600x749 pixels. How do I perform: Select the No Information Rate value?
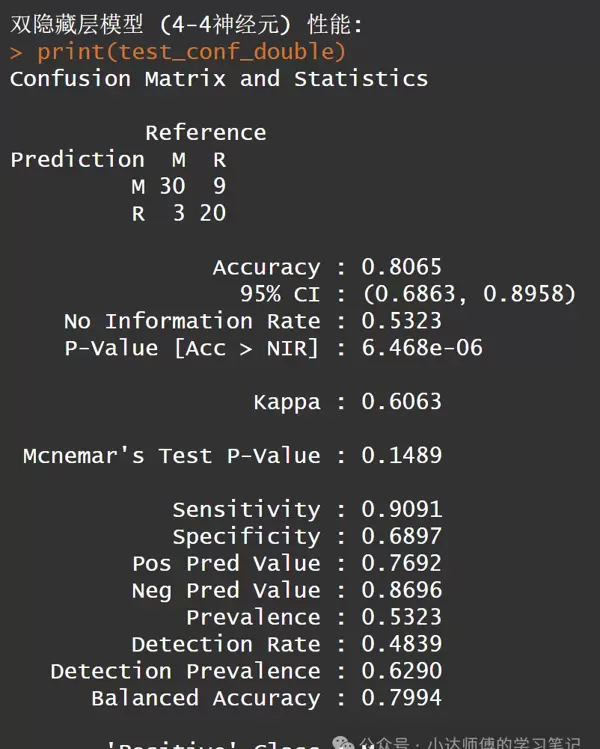pos(401,321)
